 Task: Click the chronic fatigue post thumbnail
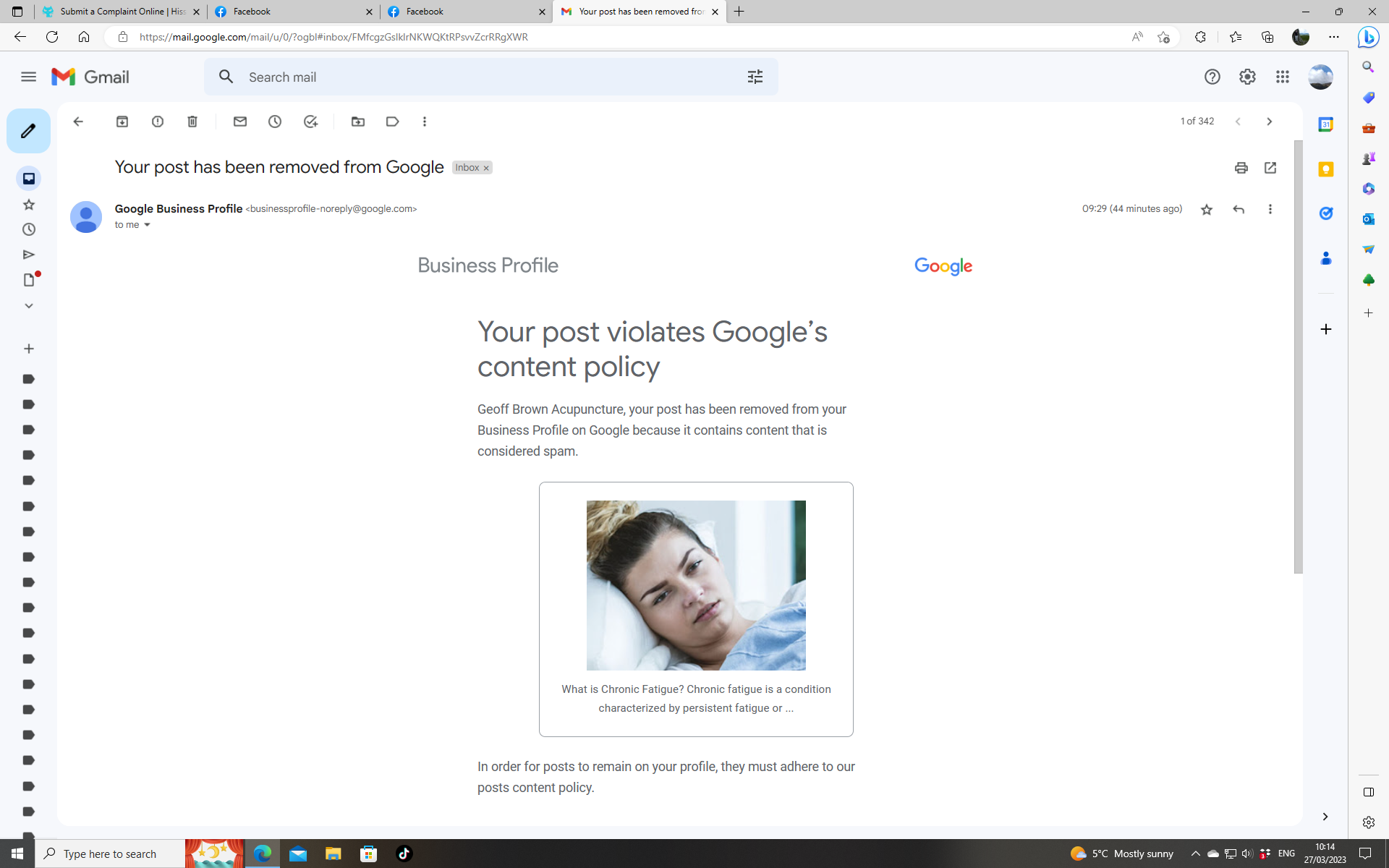[x=695, y=584]
